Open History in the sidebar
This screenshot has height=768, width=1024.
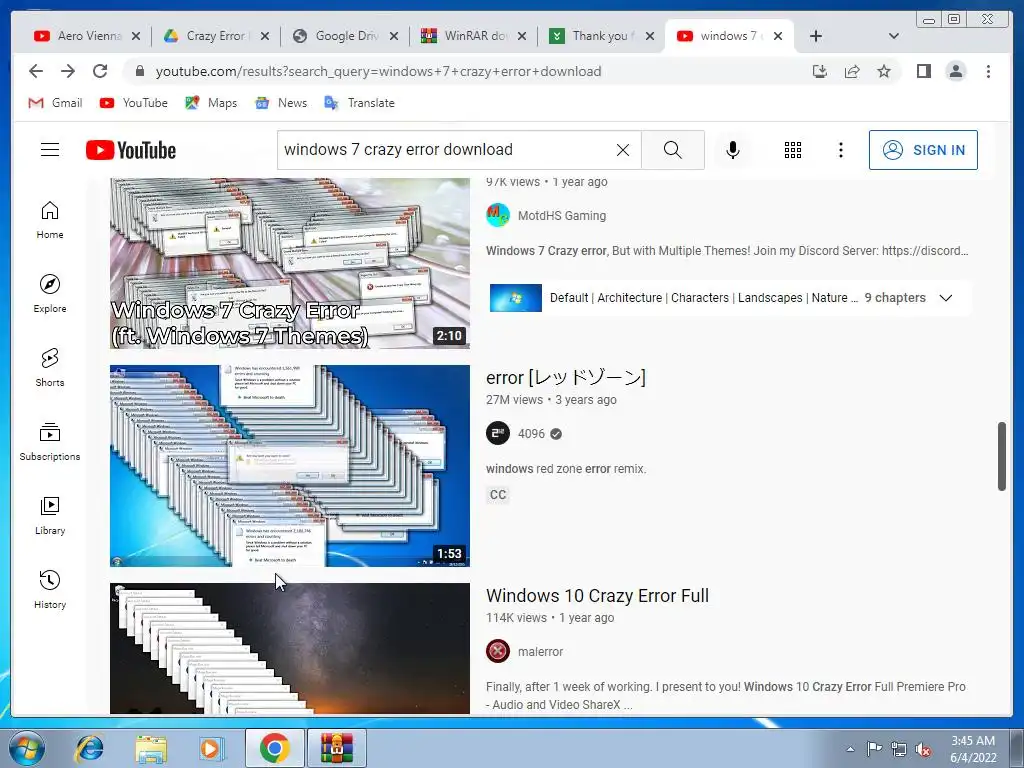click(50, 590)
